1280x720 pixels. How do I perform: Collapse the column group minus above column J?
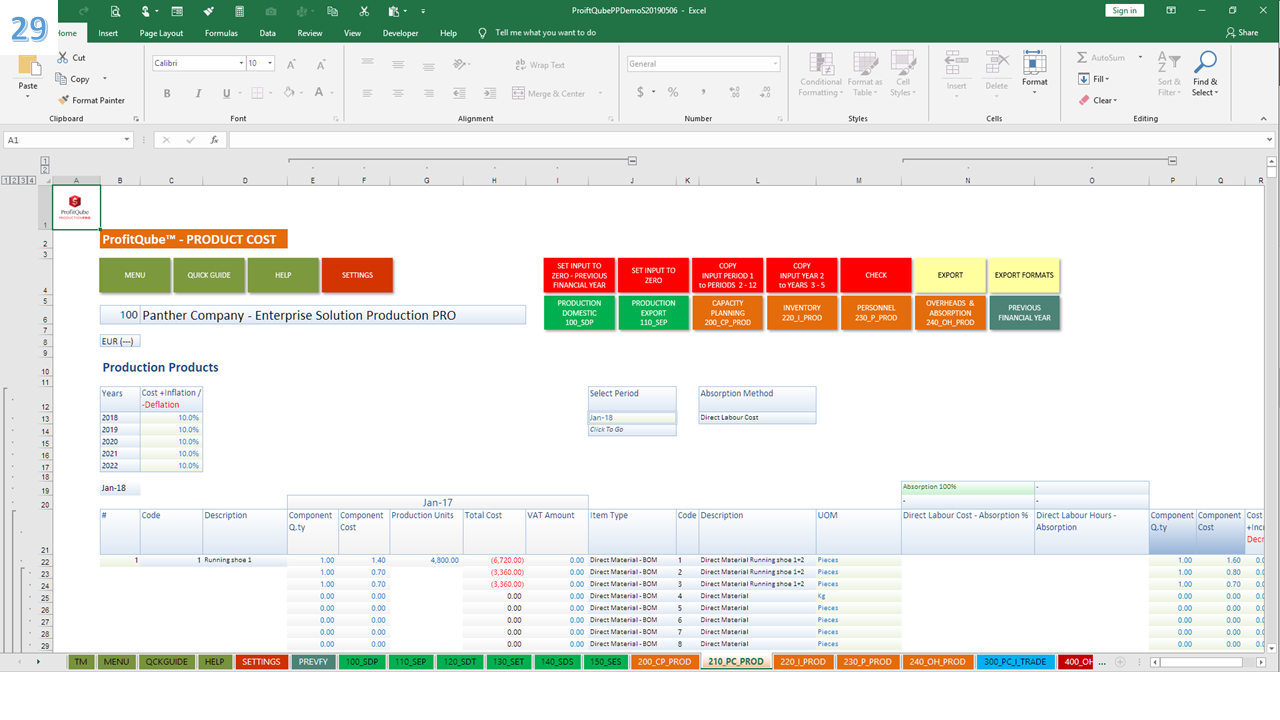tap(632, 160)
